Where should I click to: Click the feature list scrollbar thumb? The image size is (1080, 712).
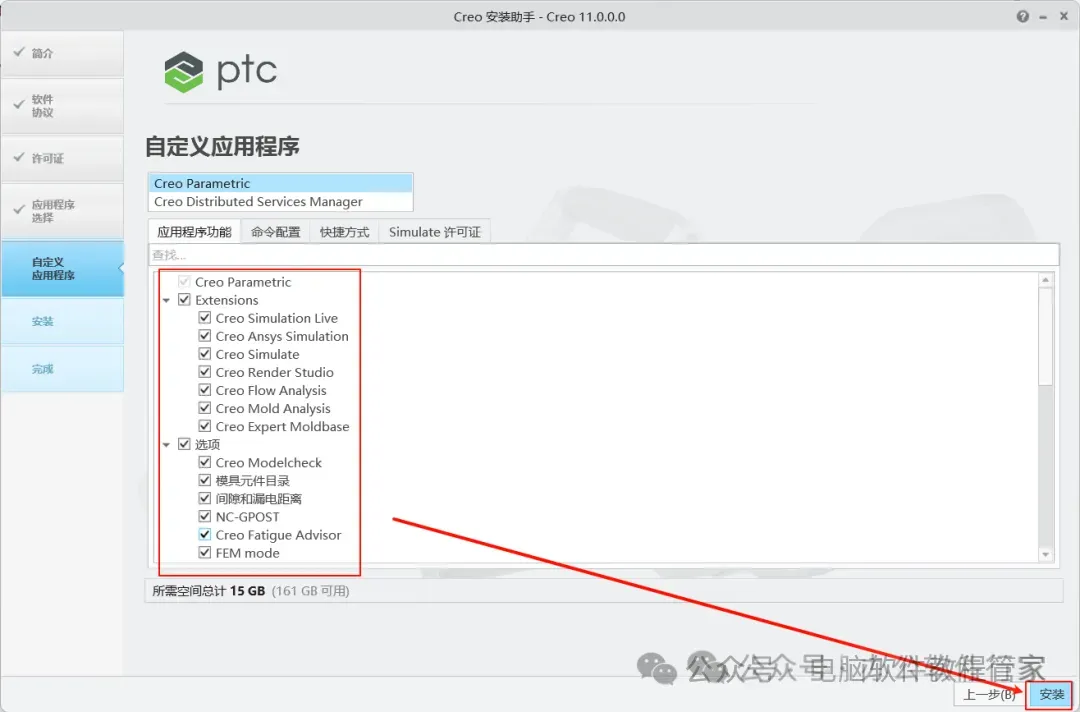coord(1046,336)
